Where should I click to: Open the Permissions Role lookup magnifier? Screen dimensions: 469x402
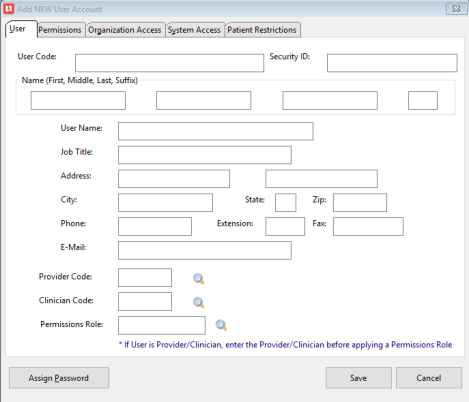point(221,325)
